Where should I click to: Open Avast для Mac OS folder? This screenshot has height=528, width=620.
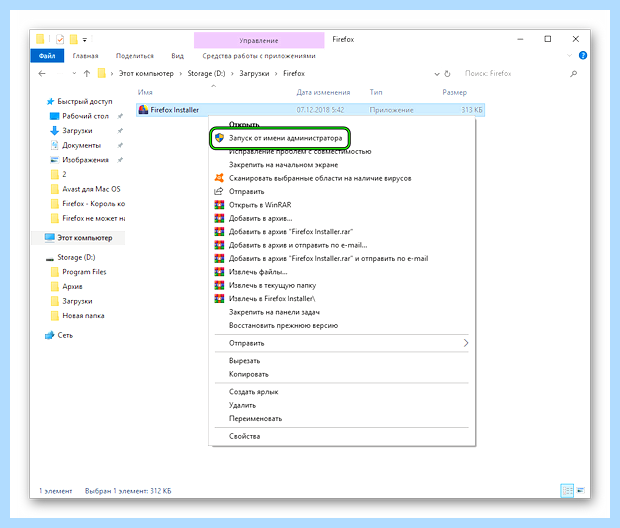click(91, 189)
